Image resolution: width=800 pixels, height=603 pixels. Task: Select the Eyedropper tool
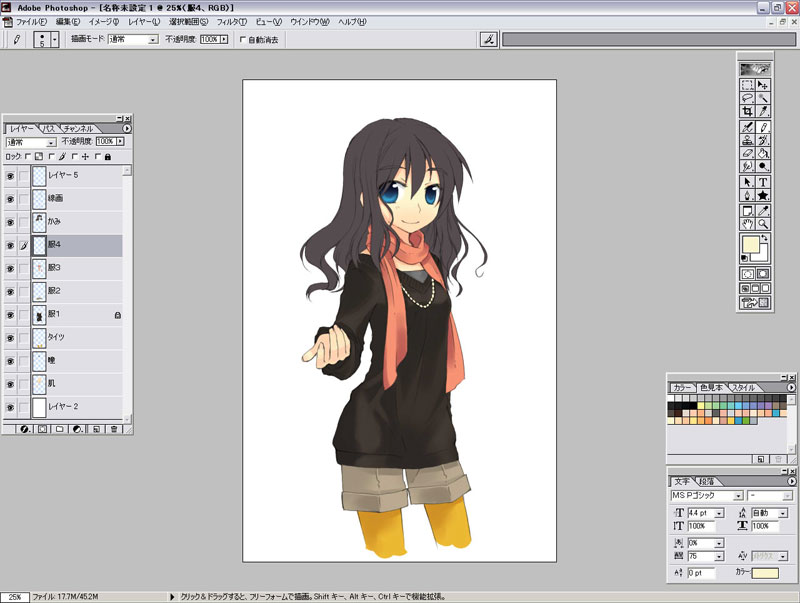(x=763, y=211)
